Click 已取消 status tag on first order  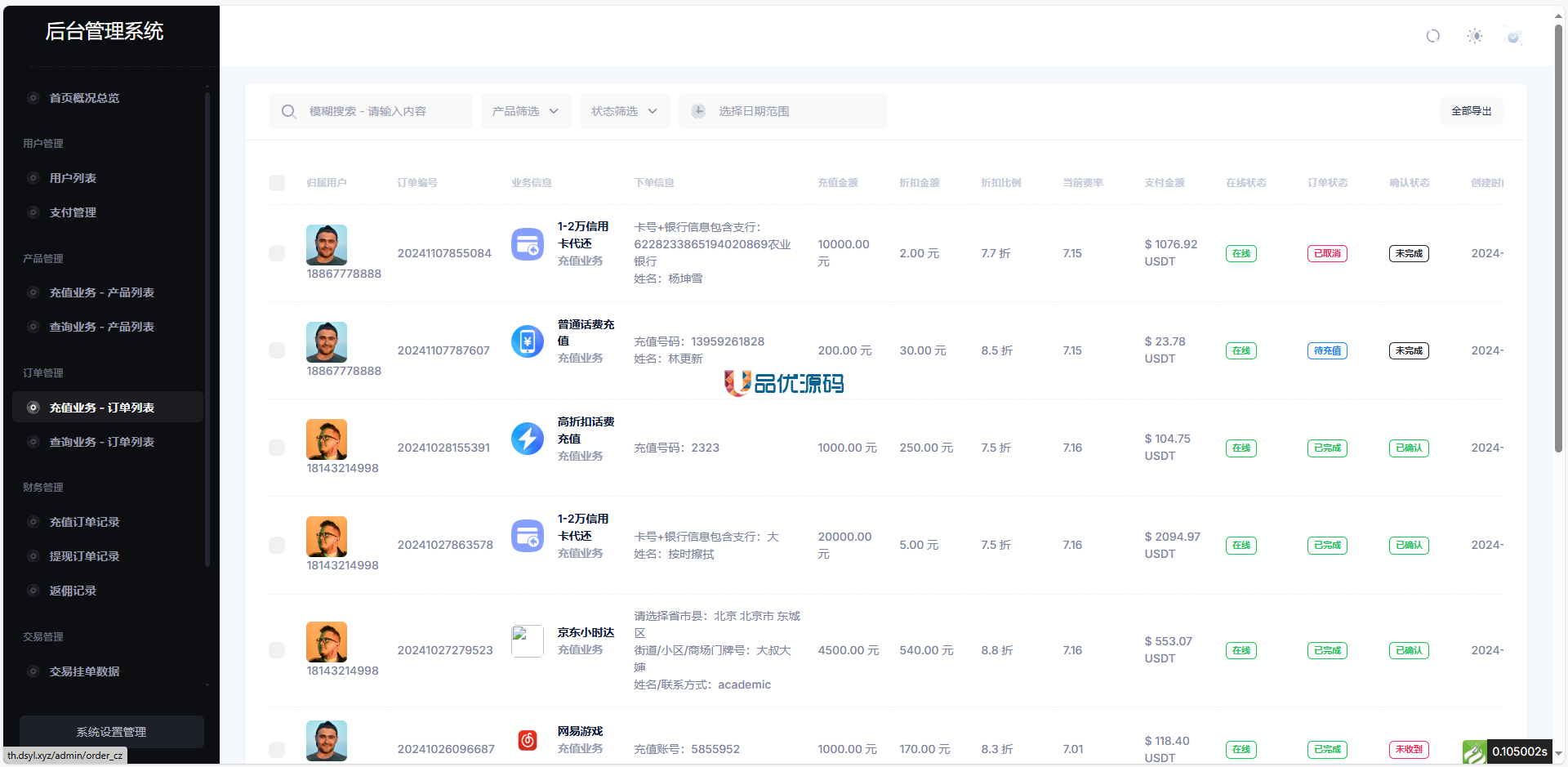click(x=1327, y=253)
